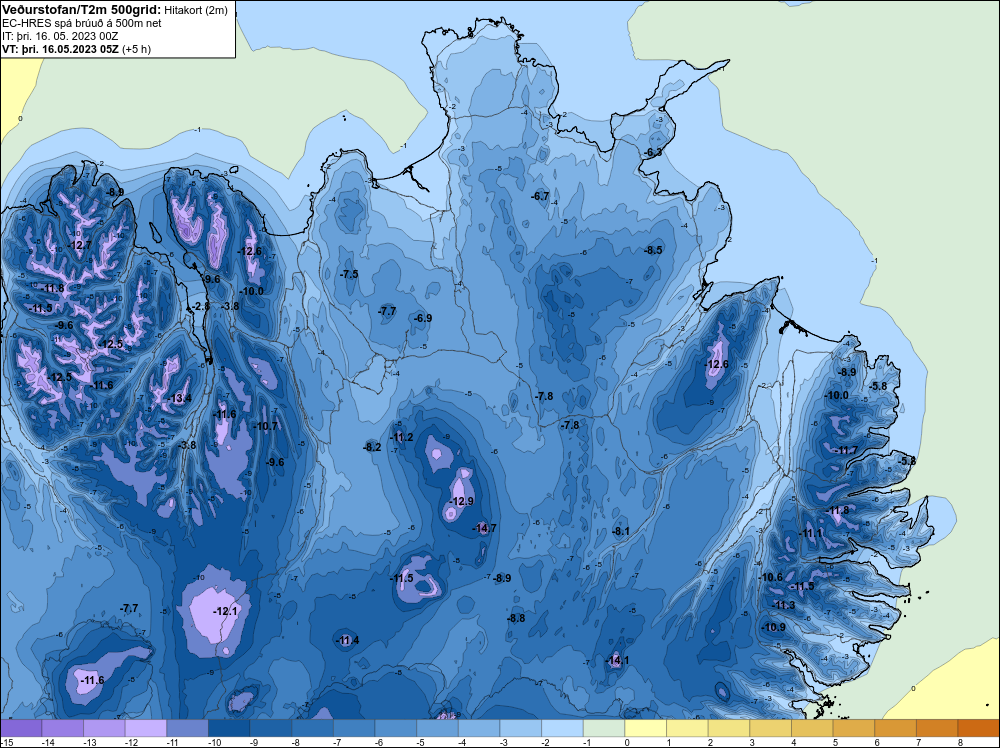
Task: Click the -6.3 value near the northeast coast
Action: coord(652,152)
